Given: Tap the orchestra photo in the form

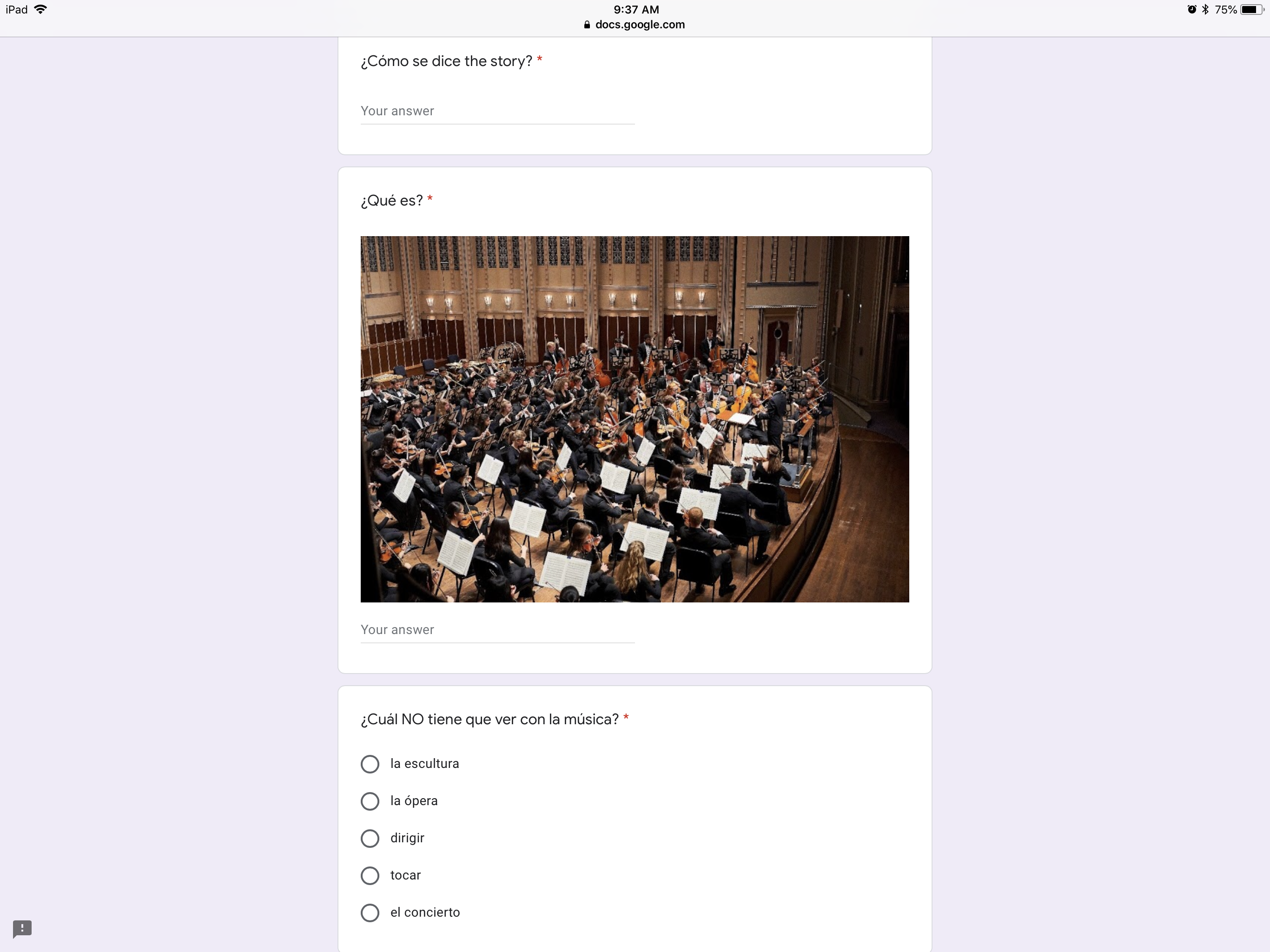Looking at the screenshot, I should coord(635,418).
